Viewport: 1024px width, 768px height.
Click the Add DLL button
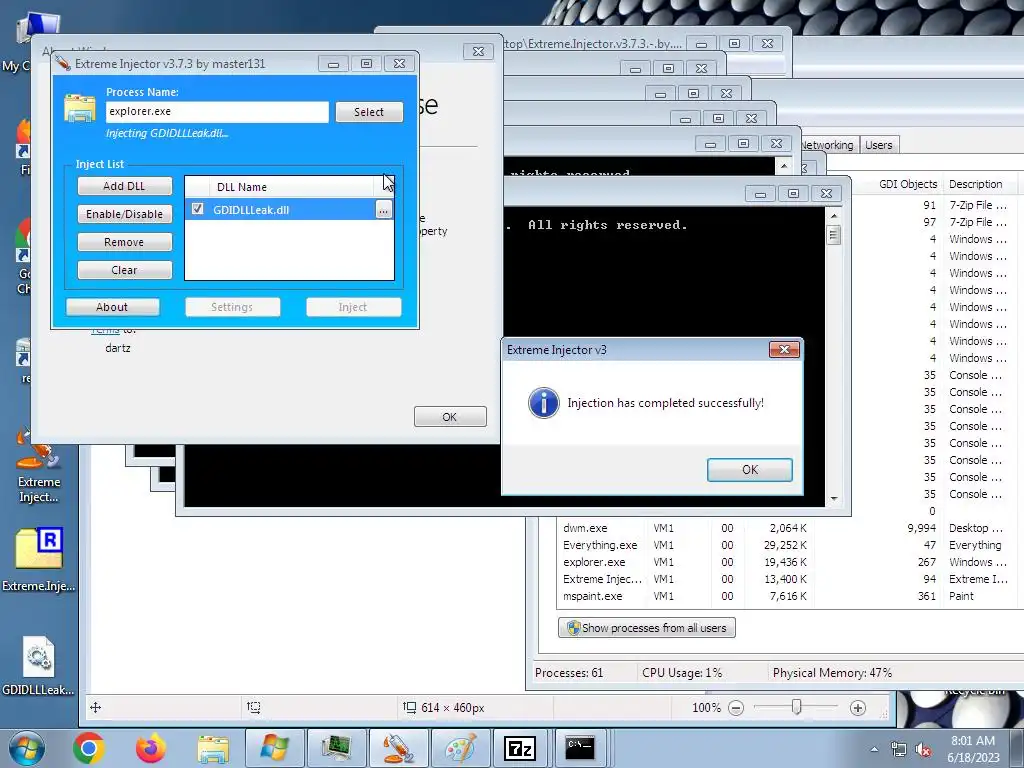[124, 186]
